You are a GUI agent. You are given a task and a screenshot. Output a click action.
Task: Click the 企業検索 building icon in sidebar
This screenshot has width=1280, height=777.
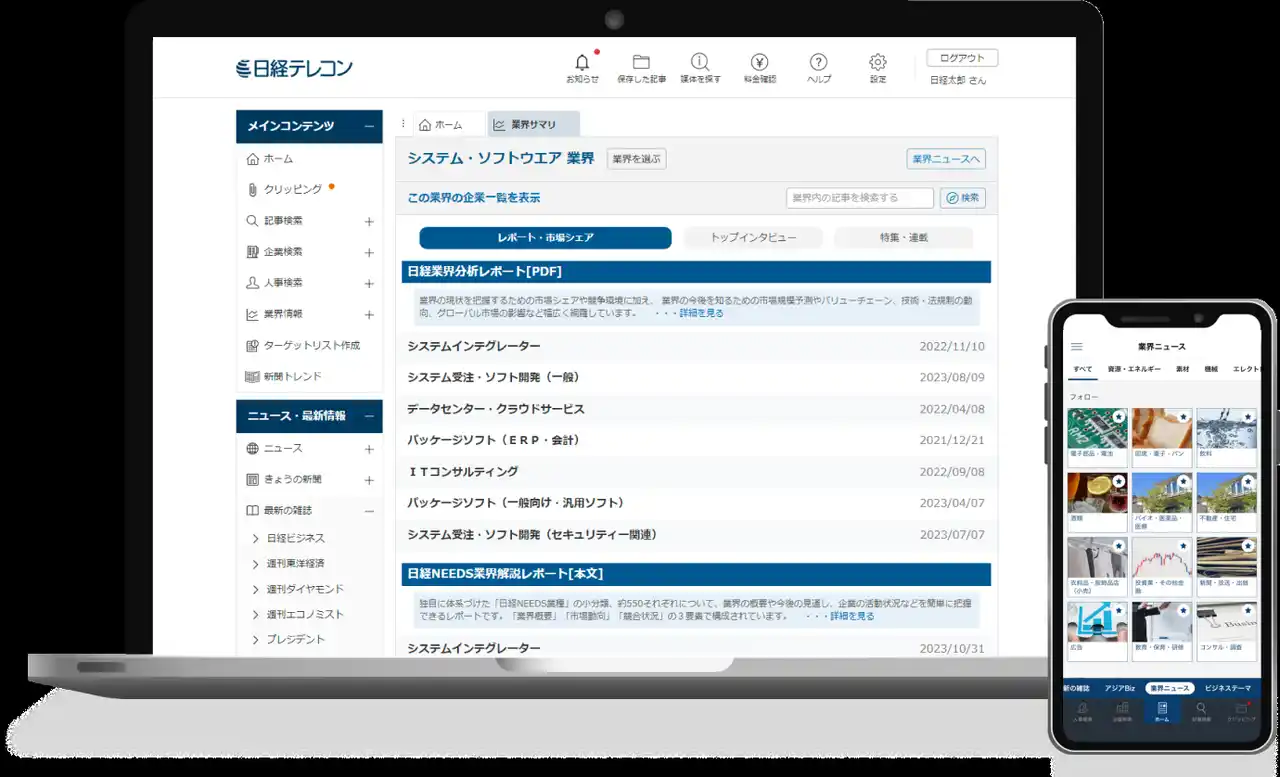tap(252, 252)
